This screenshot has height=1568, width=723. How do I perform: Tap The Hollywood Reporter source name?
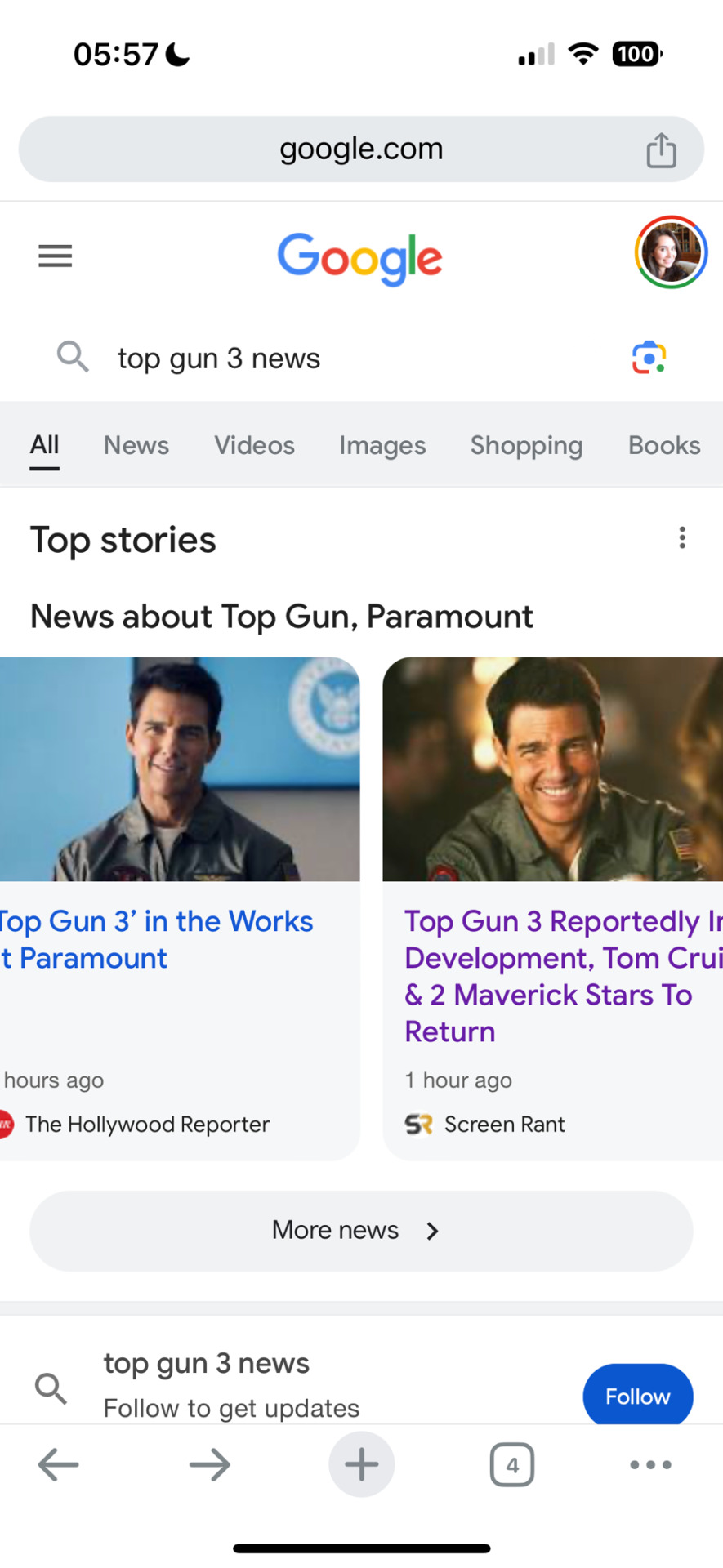[147, 1125]
